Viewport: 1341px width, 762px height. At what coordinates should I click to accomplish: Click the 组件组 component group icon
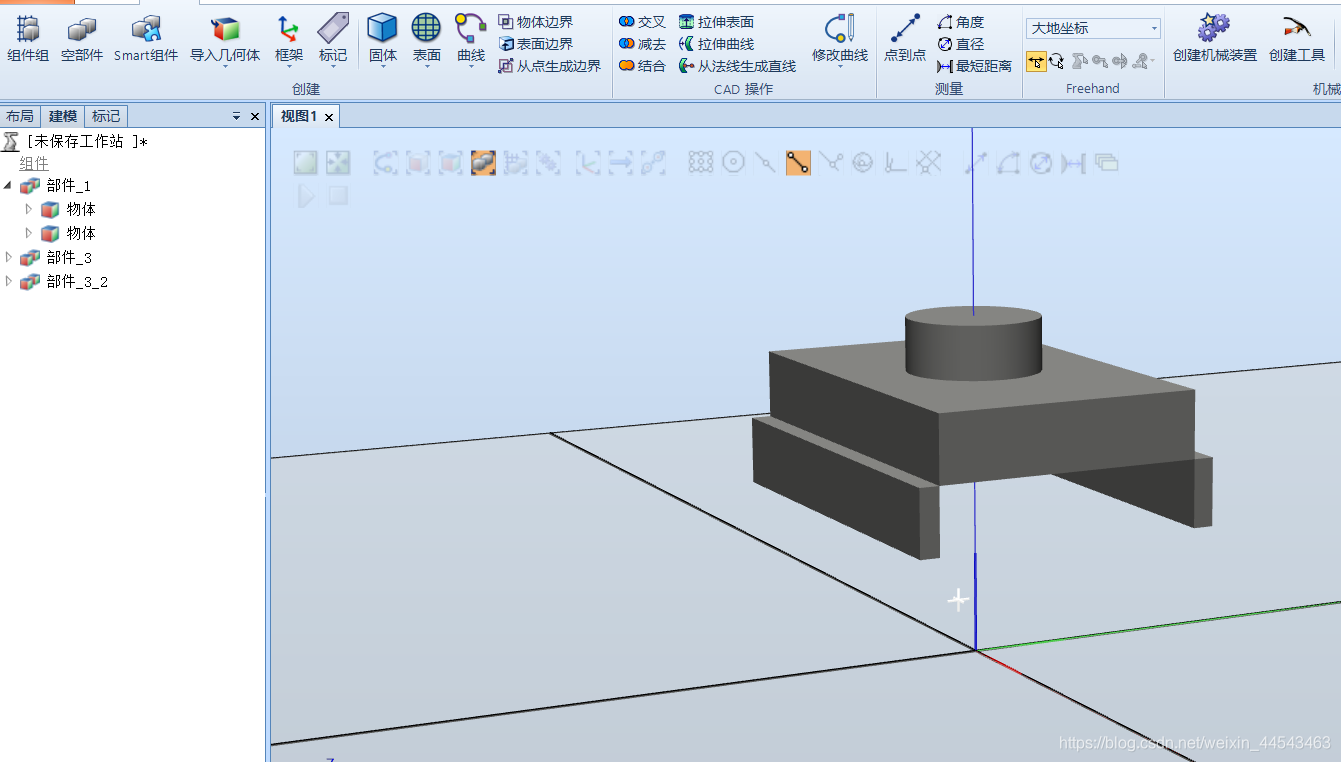tap(28, 29)
